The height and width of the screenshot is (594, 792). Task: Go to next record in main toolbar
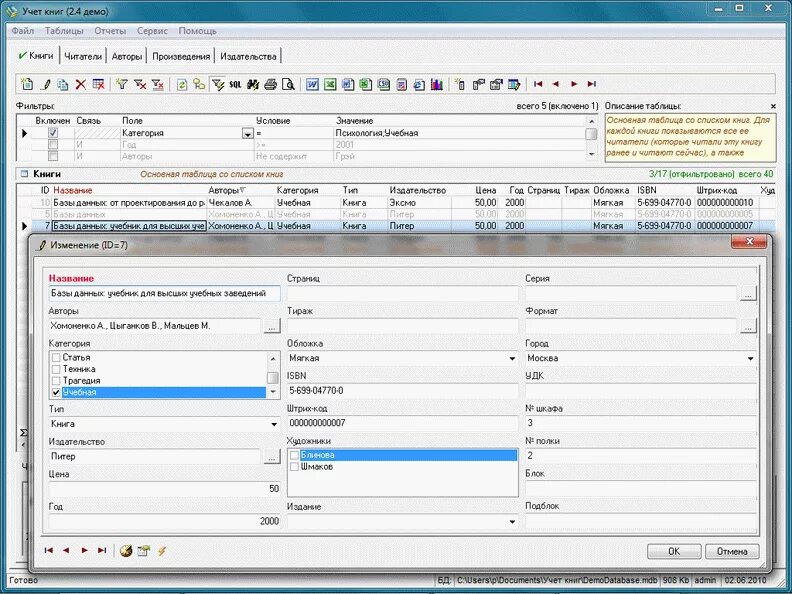tap(574, 84)
